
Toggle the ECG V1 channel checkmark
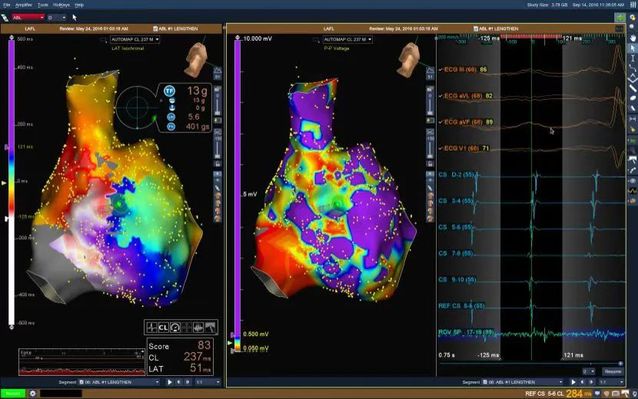(441, 148)
